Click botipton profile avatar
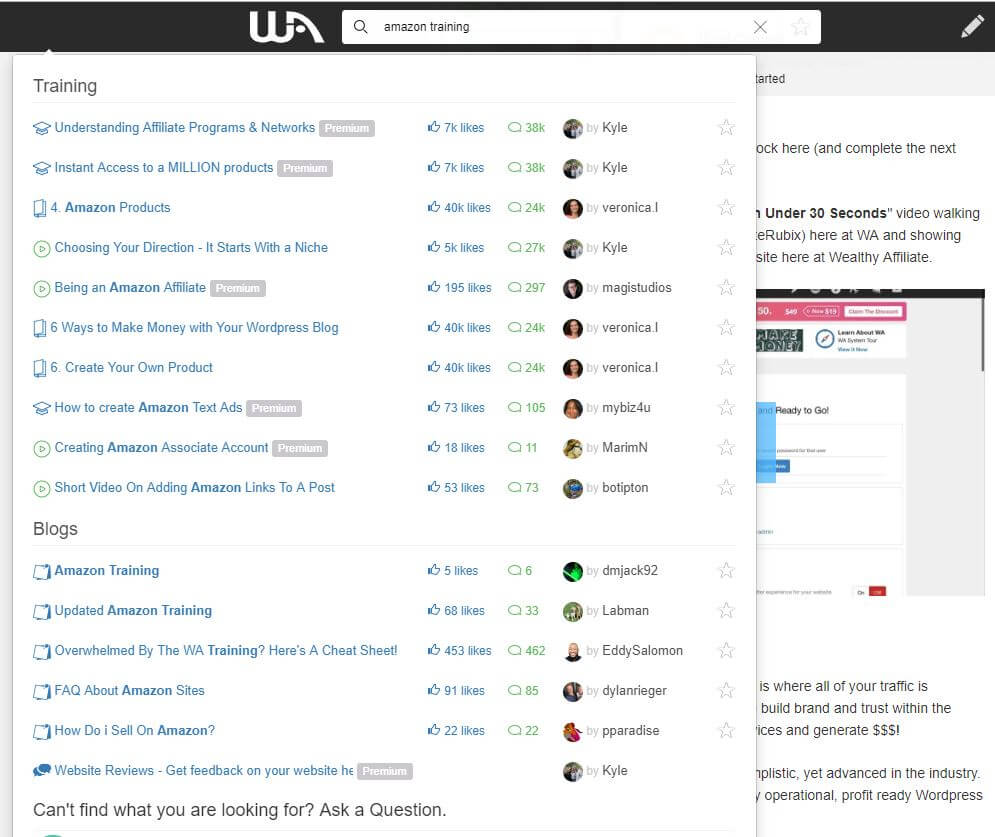 (572, 488)
